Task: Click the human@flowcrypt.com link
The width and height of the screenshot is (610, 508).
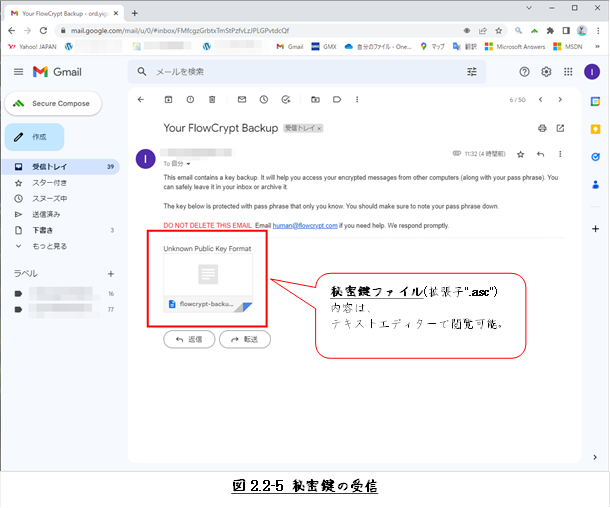Action: (305, 226)
